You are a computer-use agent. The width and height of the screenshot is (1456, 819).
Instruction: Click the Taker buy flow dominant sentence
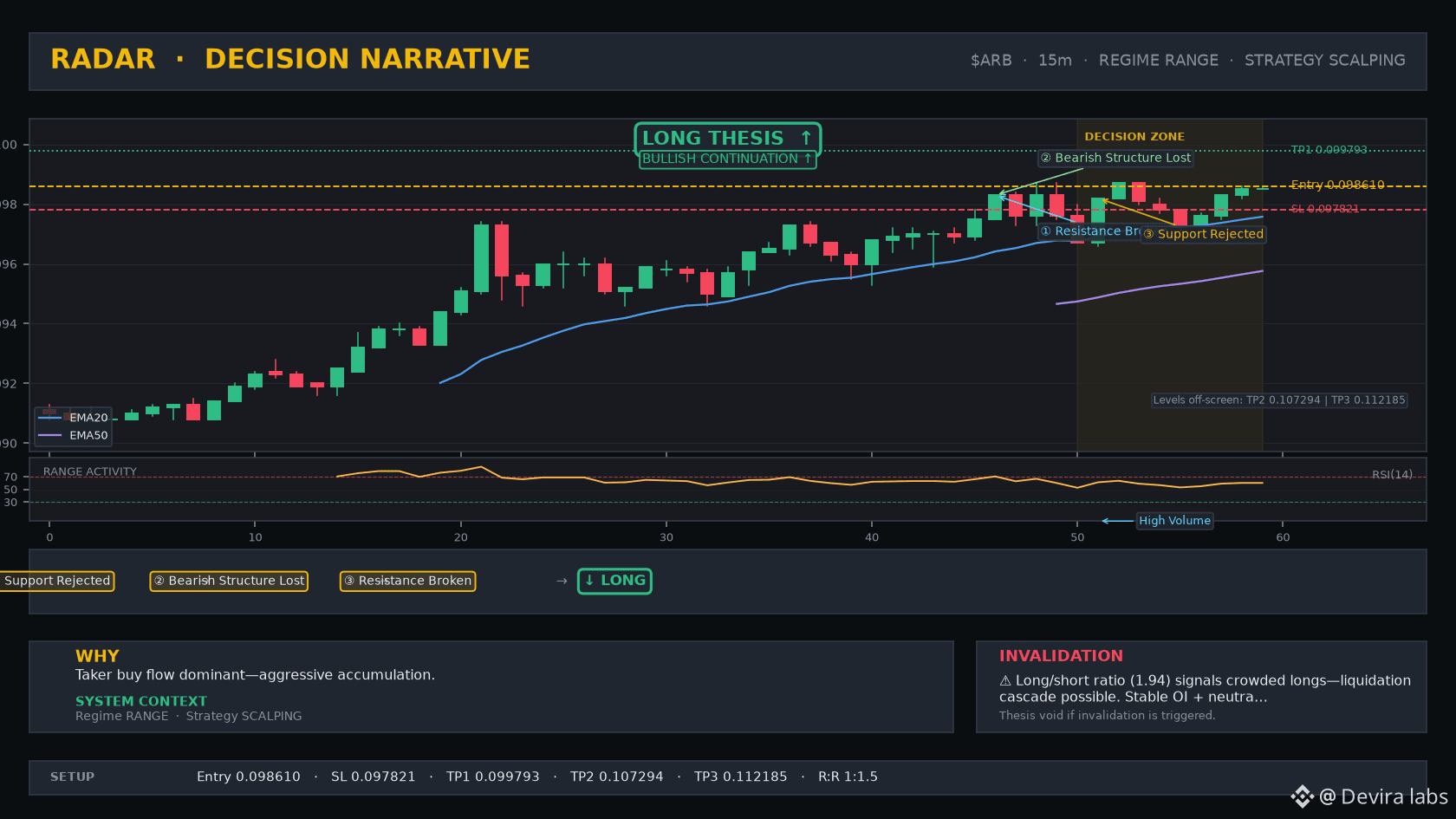click(x=255, y=675)
